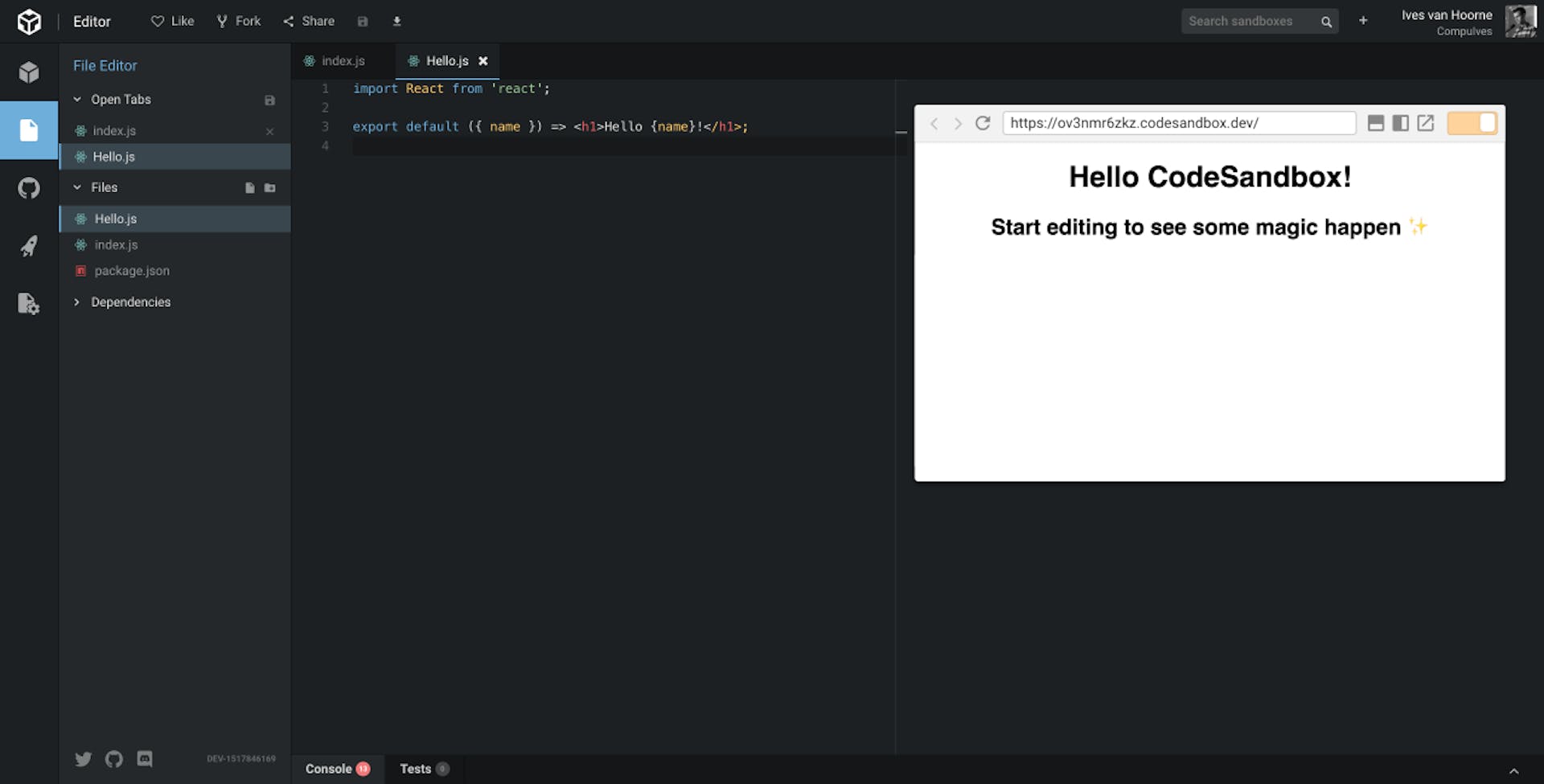1544x784 pixels.
Task: Open the Console panel at the bottom
Action: coord(329,768)
